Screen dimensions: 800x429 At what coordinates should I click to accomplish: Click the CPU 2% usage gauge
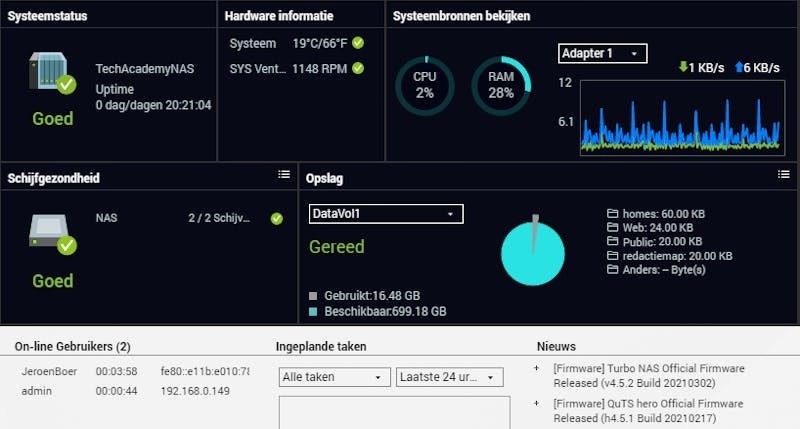pyautogui.click(x=424, y=86)
